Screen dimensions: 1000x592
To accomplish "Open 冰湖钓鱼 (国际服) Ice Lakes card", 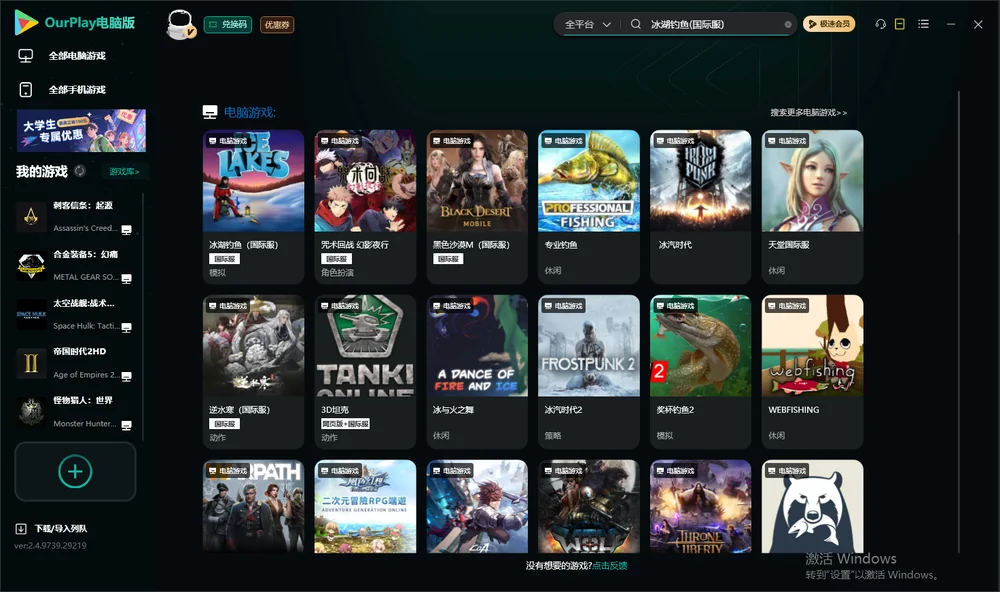I will point(253,207).
